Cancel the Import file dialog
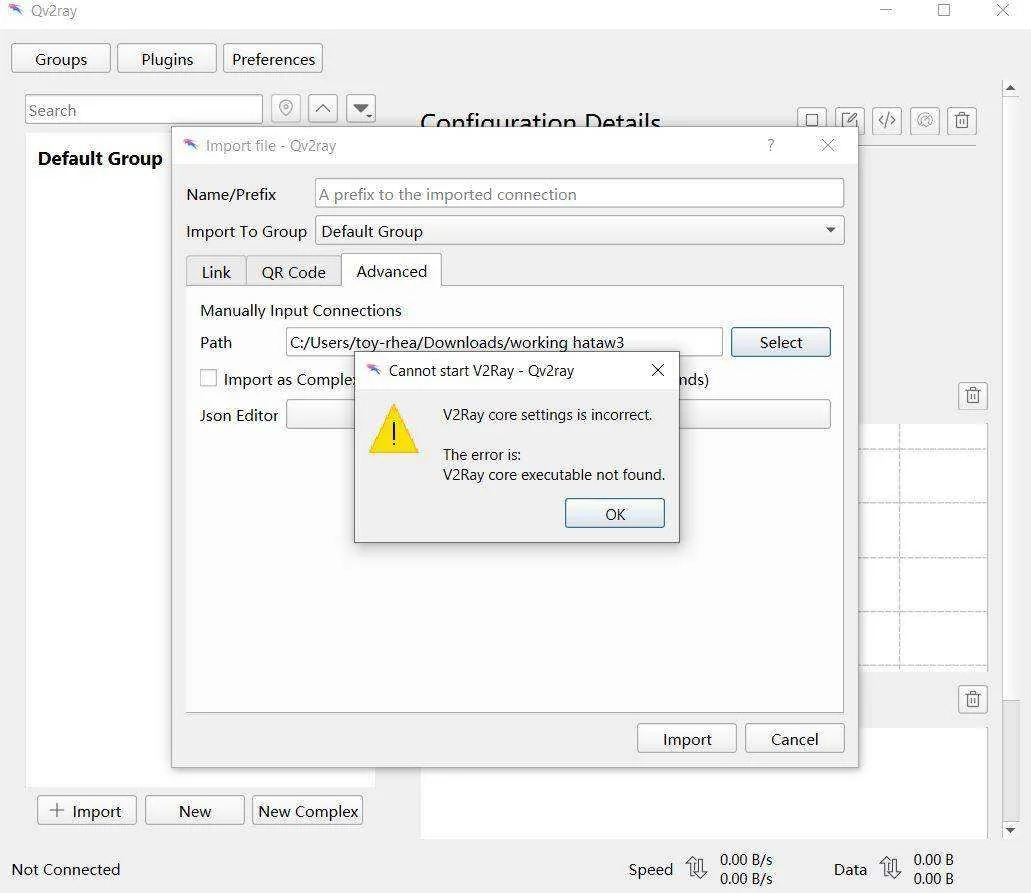This screenshot has height=893, width=1031. pos(794,738)
